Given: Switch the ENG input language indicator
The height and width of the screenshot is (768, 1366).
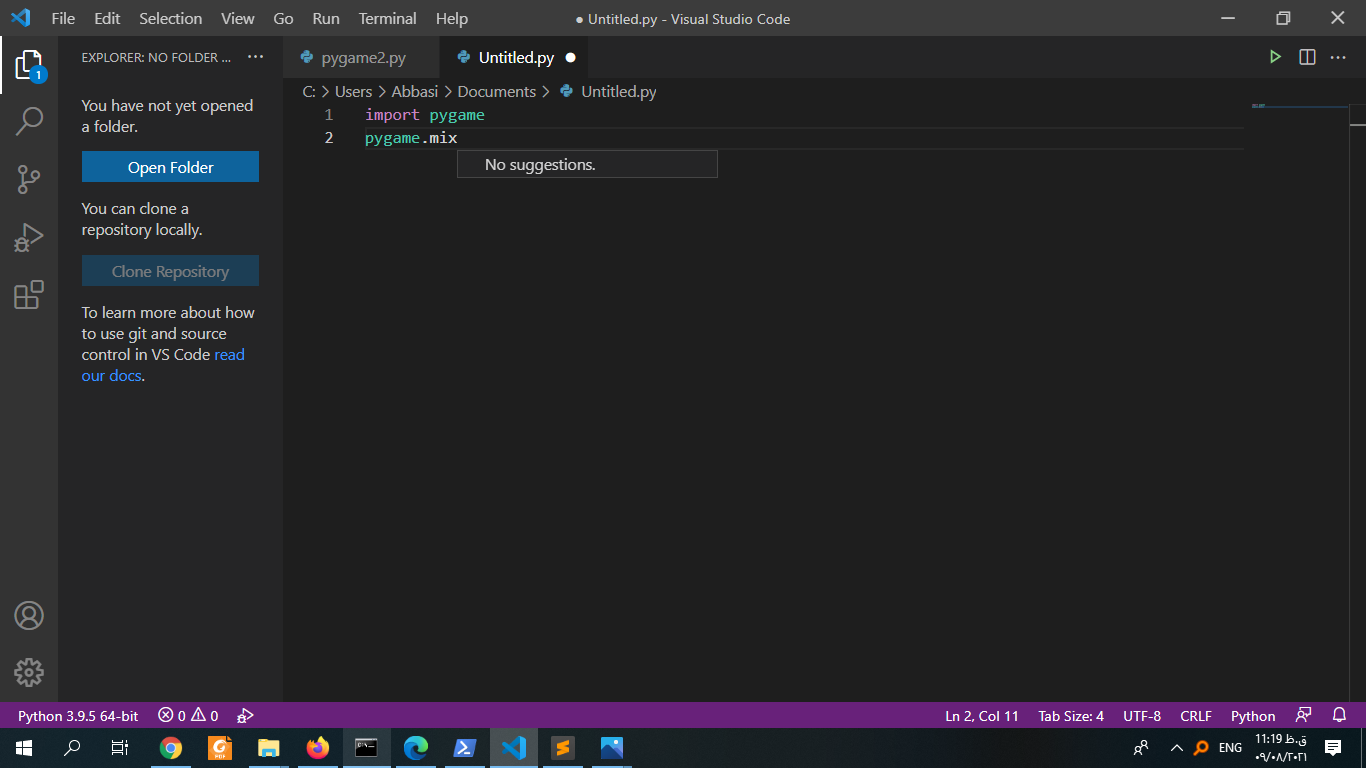Looking at the screenshot, I should pos(1230,748).
